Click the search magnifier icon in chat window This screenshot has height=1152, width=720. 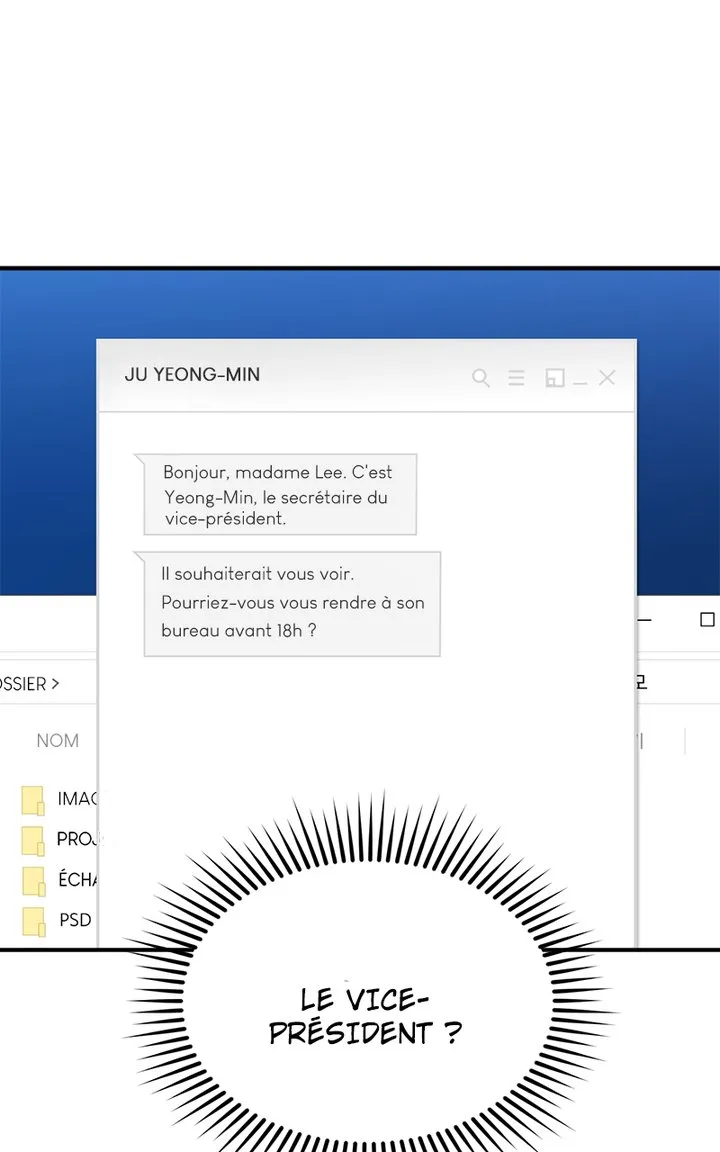click(481, 378)
